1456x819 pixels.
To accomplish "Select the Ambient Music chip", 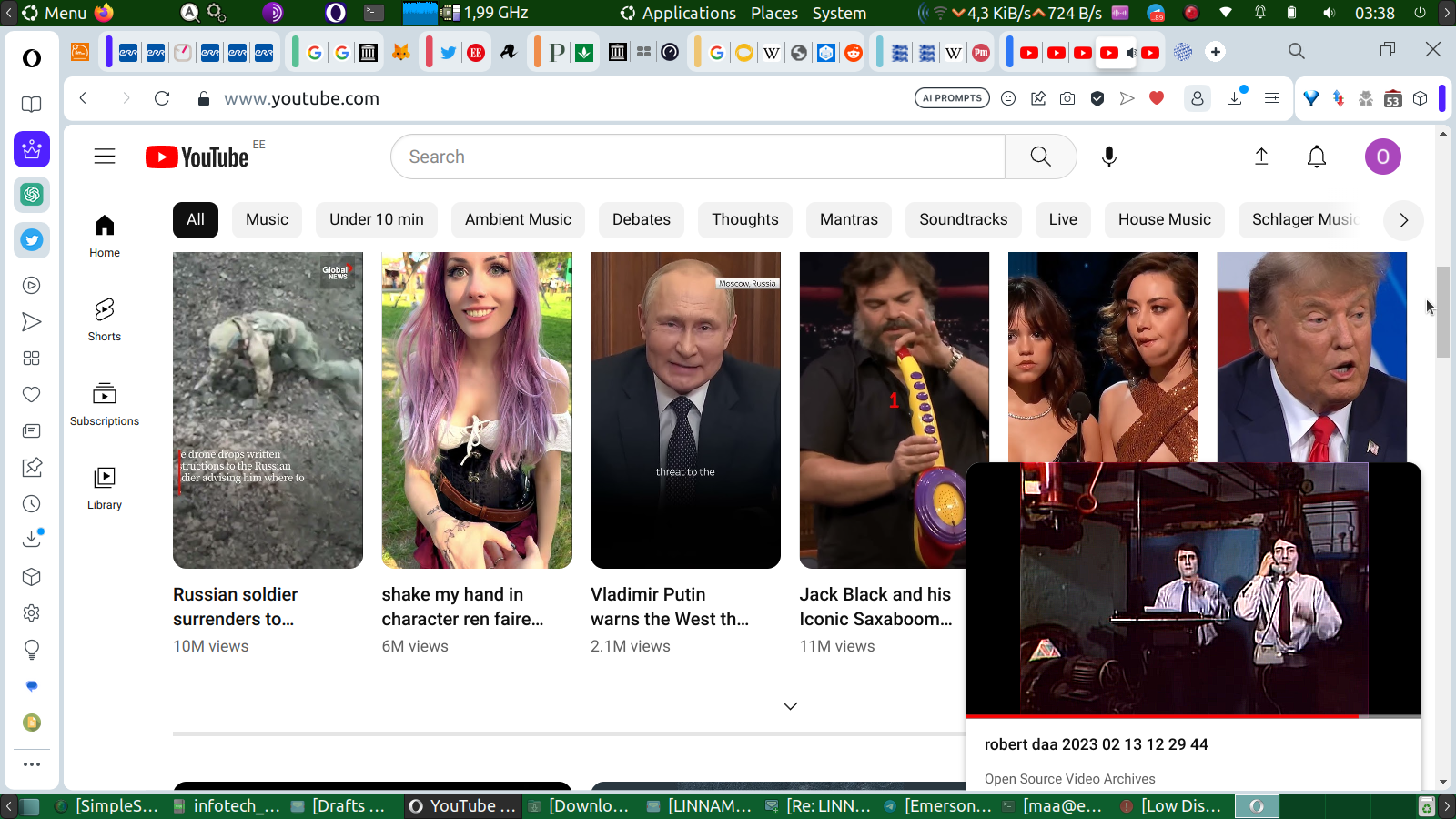I will (x=518, y=220).
